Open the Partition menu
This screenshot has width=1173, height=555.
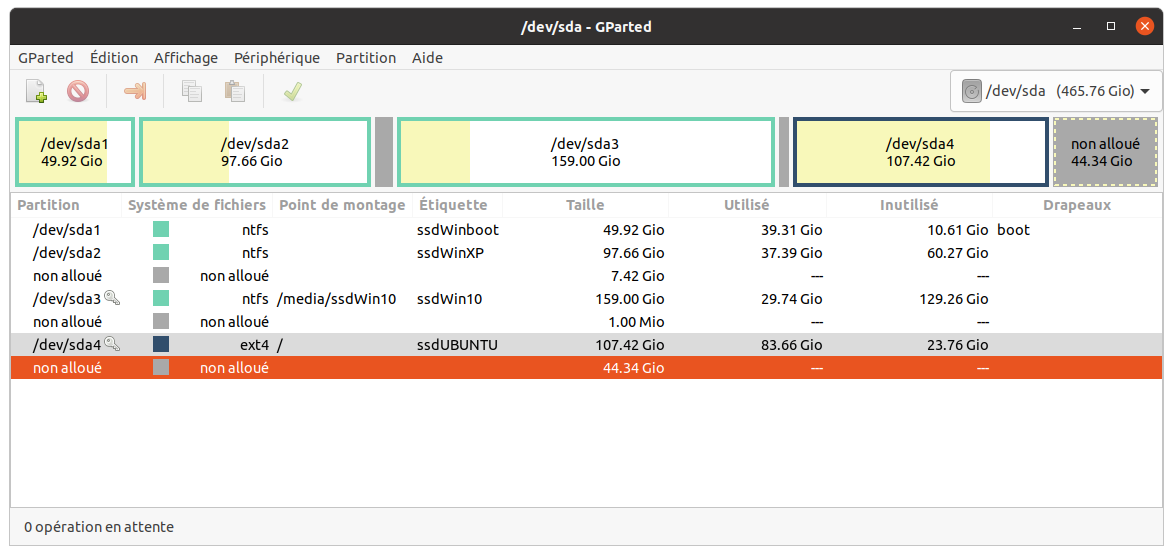[x=366, y=58]
